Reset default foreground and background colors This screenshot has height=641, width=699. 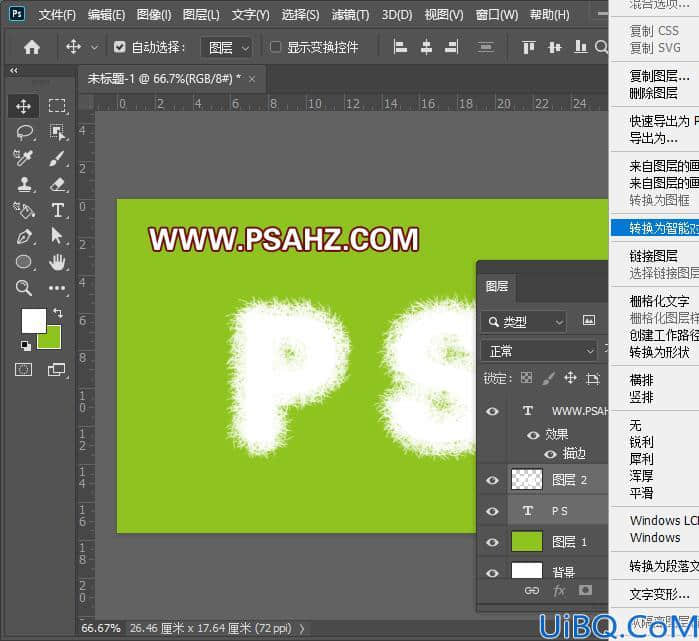click(25, 345)
